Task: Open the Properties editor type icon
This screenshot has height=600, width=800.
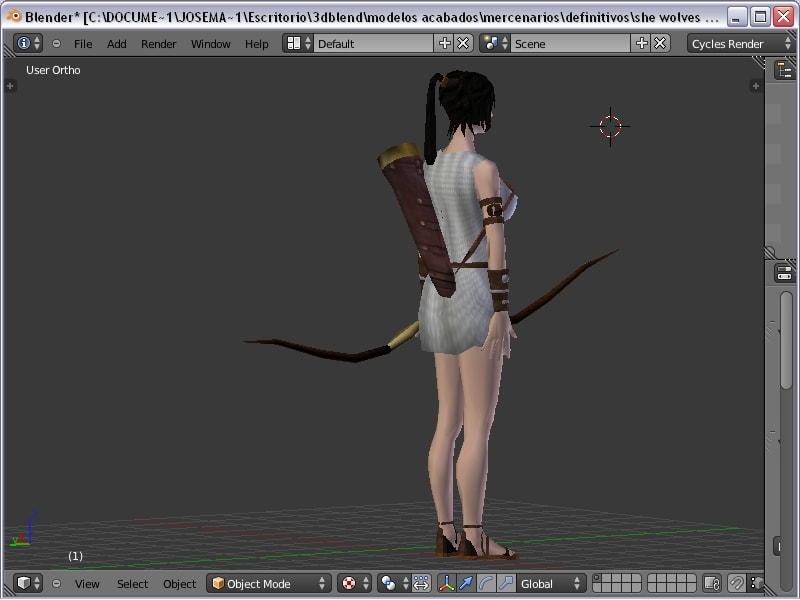Action: pos(785,273)
